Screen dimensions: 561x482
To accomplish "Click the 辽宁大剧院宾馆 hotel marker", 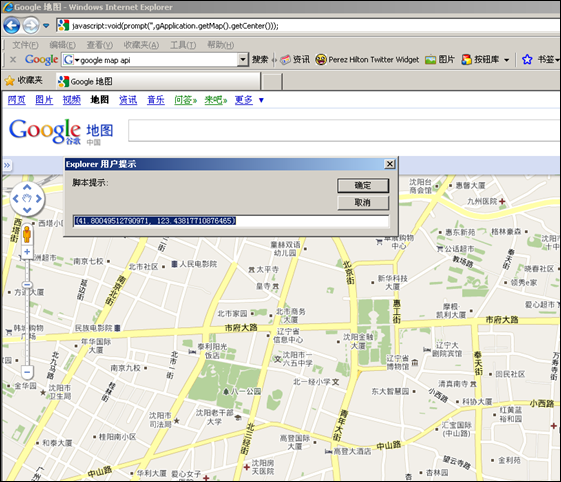I will (426, 350).
